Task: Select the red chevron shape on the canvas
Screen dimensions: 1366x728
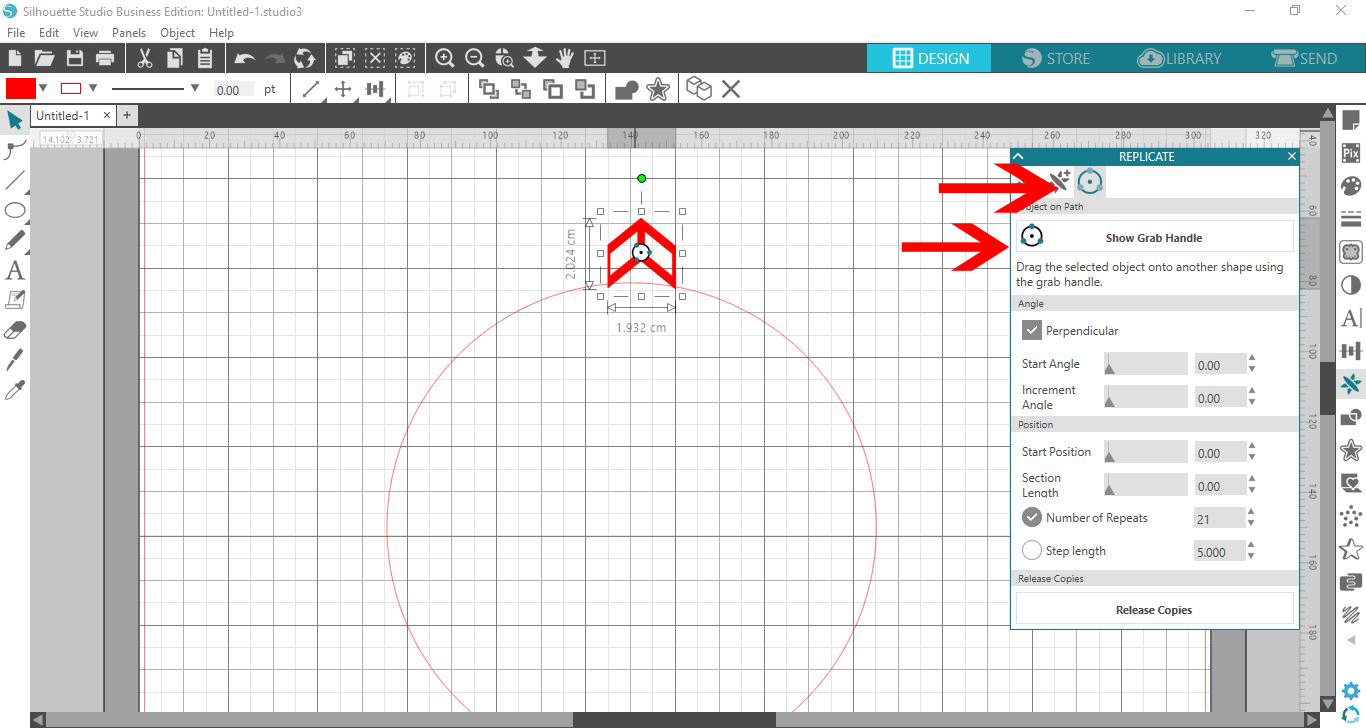Action: 641,254
